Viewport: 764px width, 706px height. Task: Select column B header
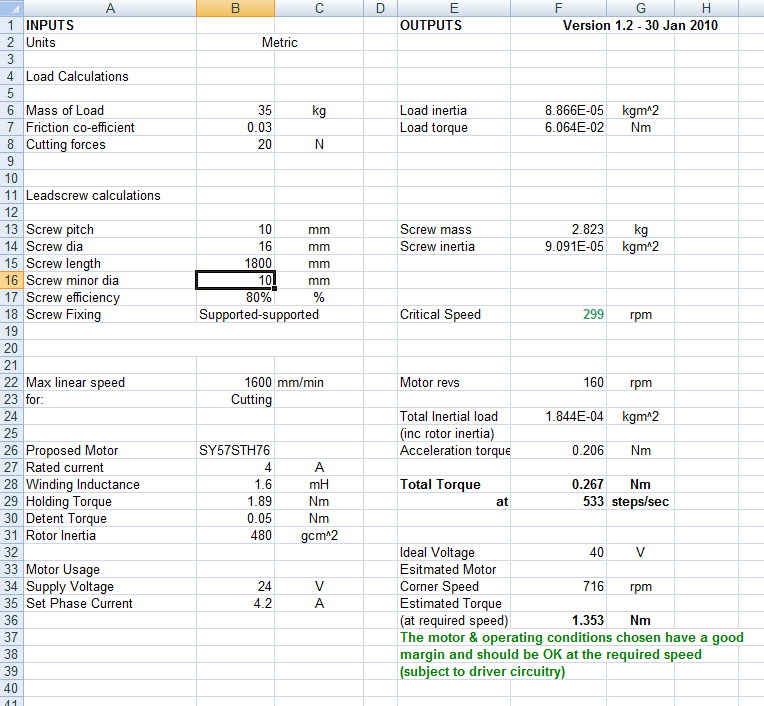(236, 8)
